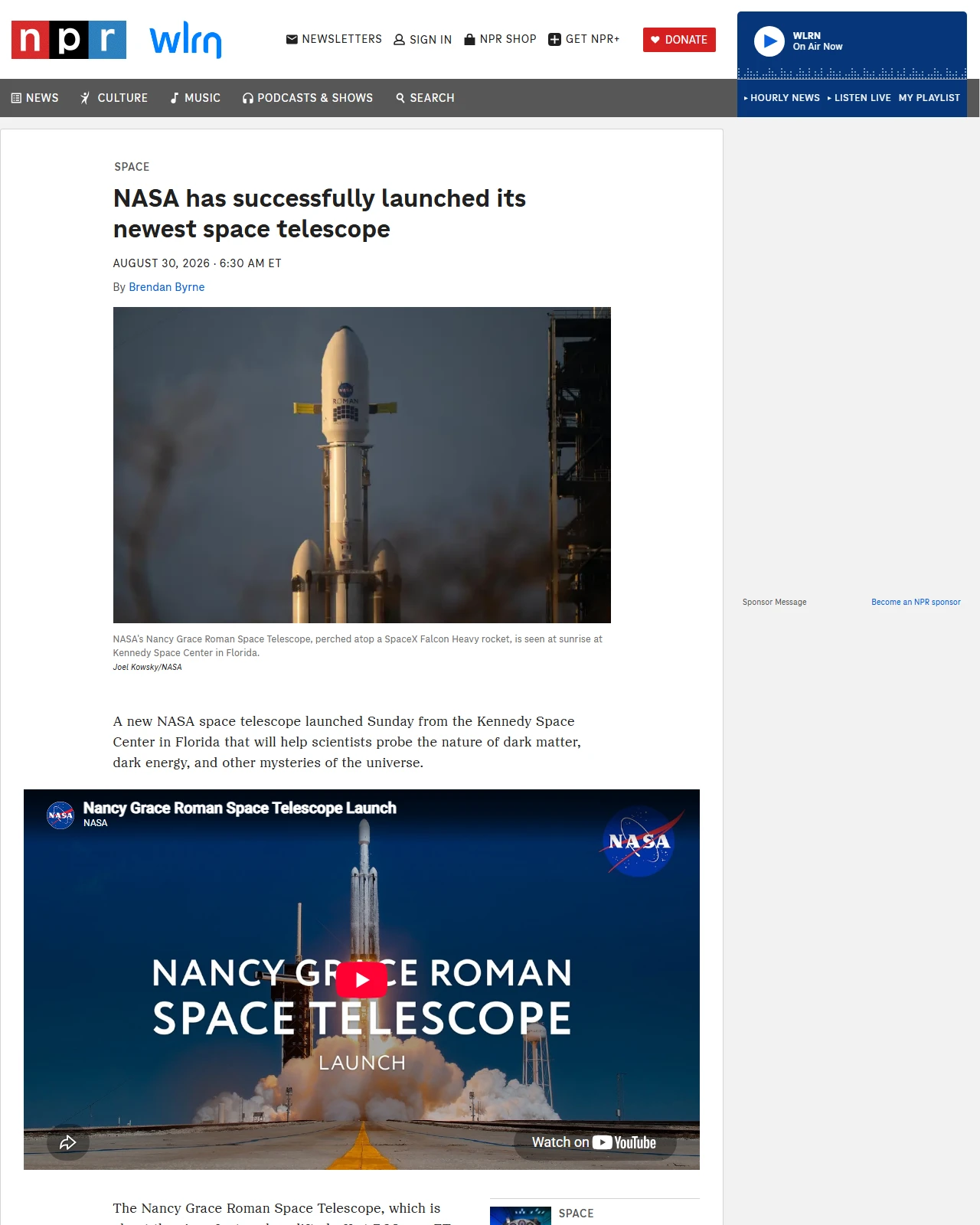980x1225 pixels.
Task: Click the News section newspaper icon
Action: point(16,98)
